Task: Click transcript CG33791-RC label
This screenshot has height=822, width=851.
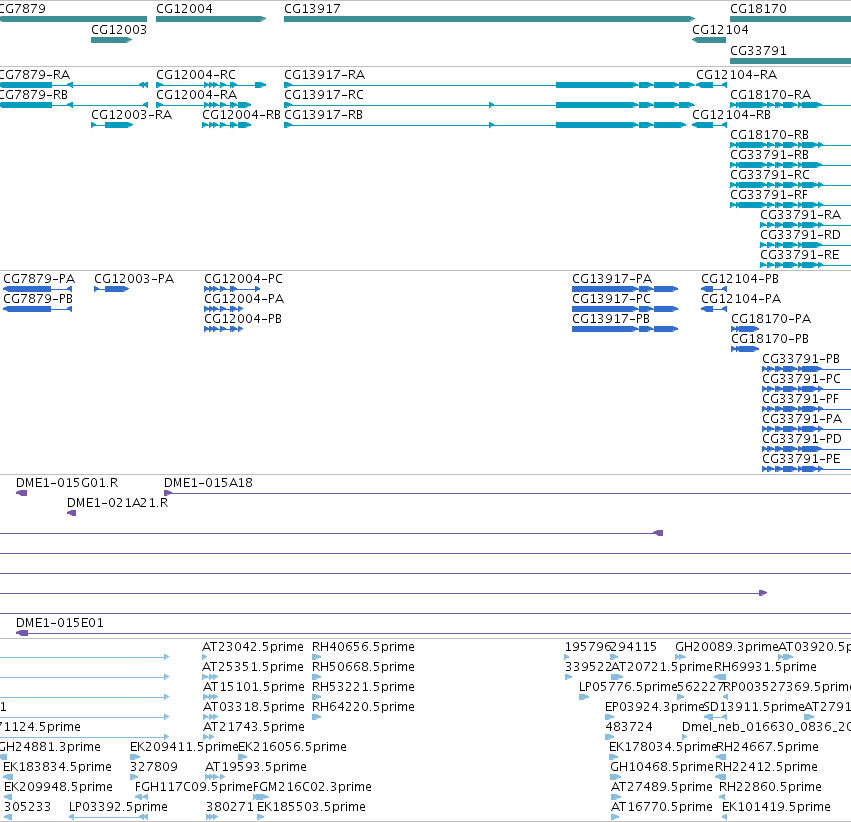Action: [x=770, y=175]
